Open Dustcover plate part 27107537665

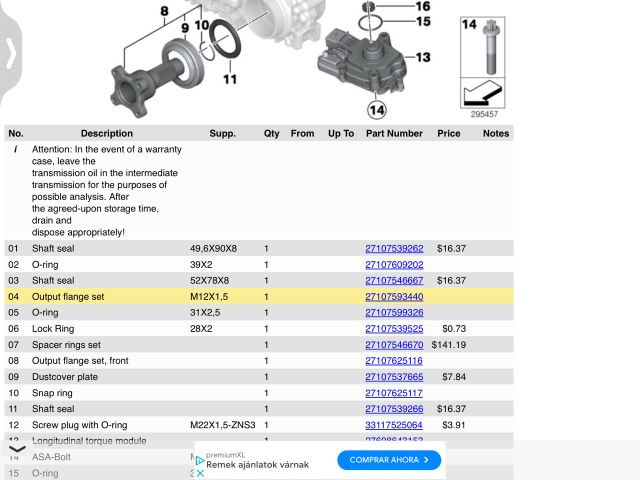(x=394, y=377)
